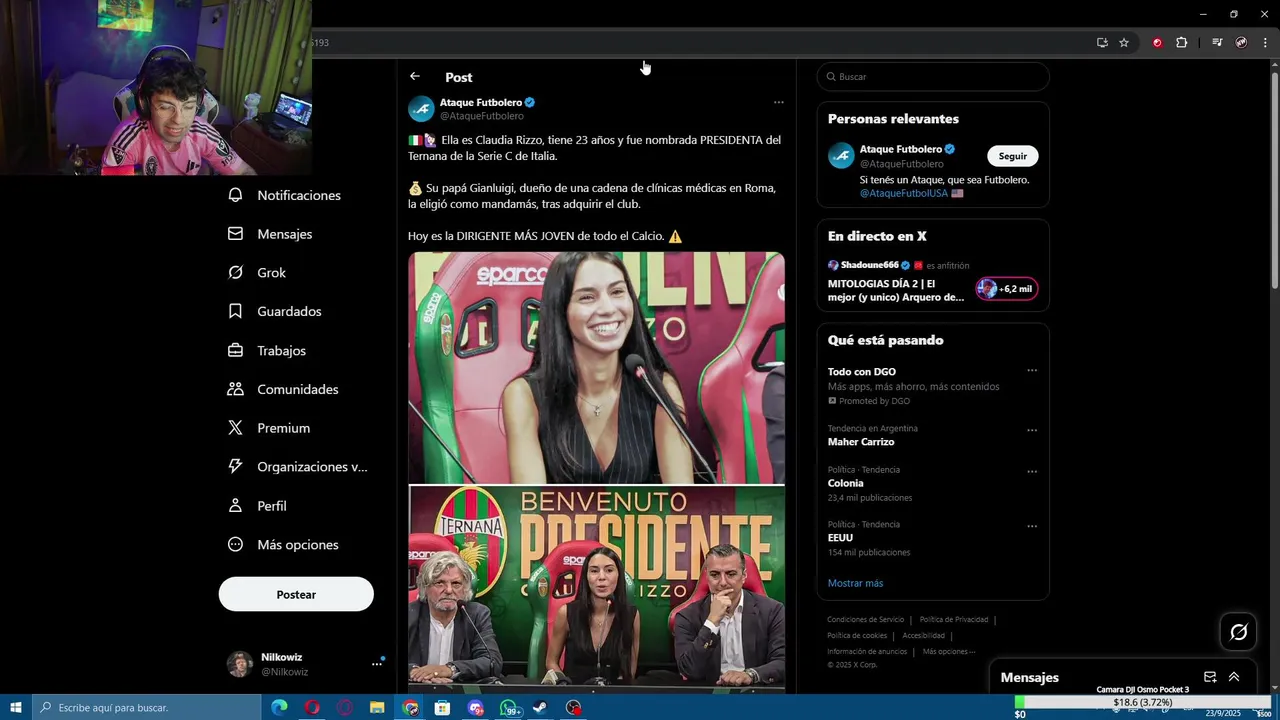Follow Ataque Futbolero with Seguir button
Viewport: 1280px width, 720px height.
pyautogui.click(x=1013, y=156)
